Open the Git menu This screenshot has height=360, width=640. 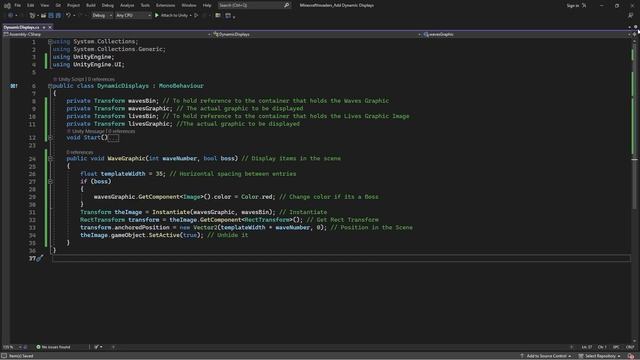pyautogui.click(x=58, y=5)
